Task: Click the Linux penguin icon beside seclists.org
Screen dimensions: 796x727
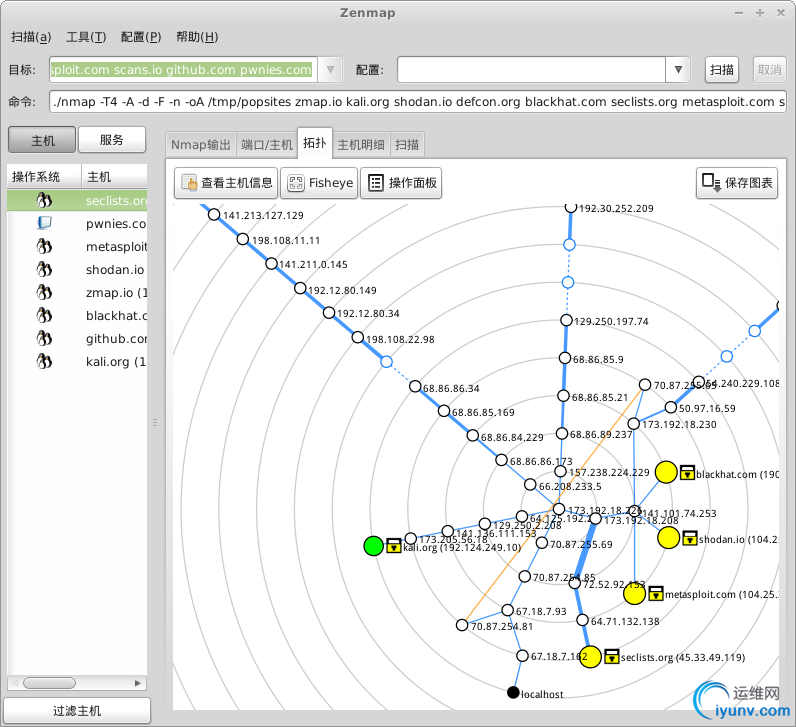Action: tap(44, 201)
